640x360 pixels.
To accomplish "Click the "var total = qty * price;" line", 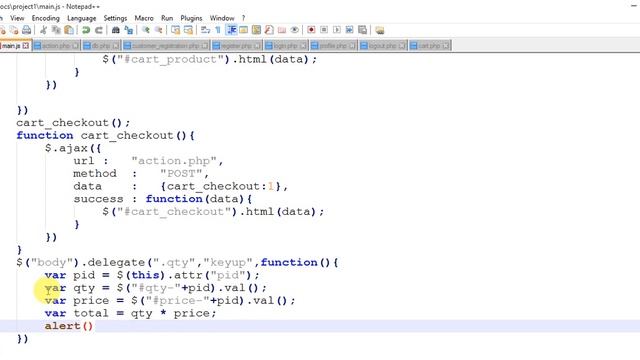I will pos(130,313).
